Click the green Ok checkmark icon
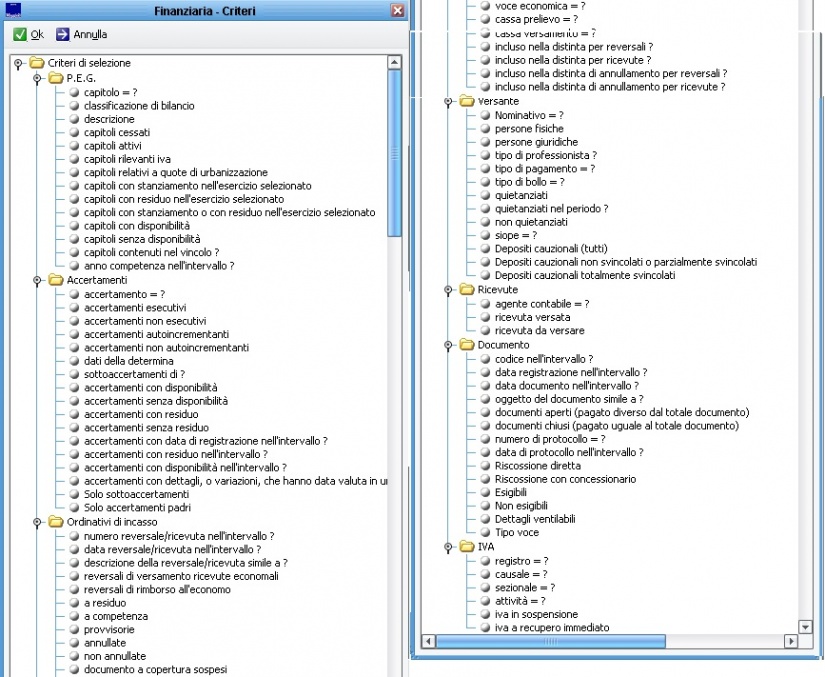 click(x=20, y=35)
